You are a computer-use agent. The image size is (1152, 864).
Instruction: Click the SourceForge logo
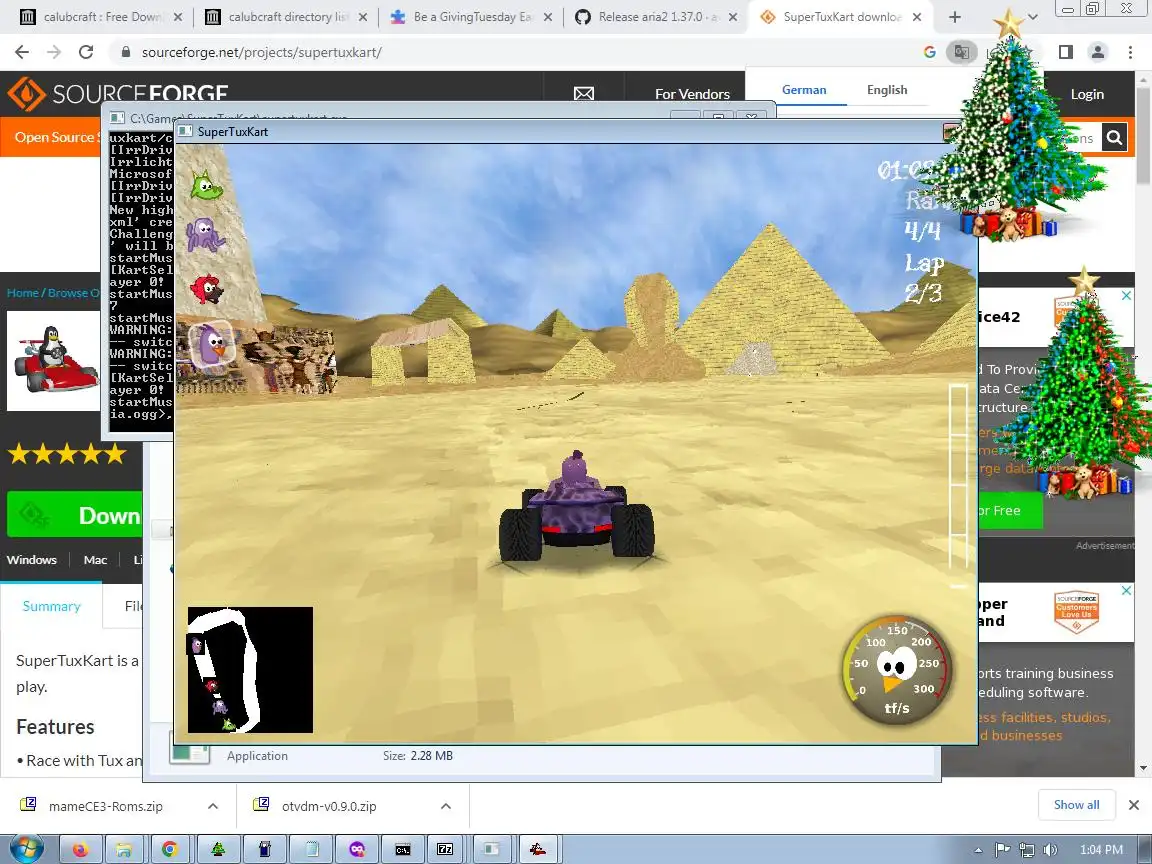118,94
